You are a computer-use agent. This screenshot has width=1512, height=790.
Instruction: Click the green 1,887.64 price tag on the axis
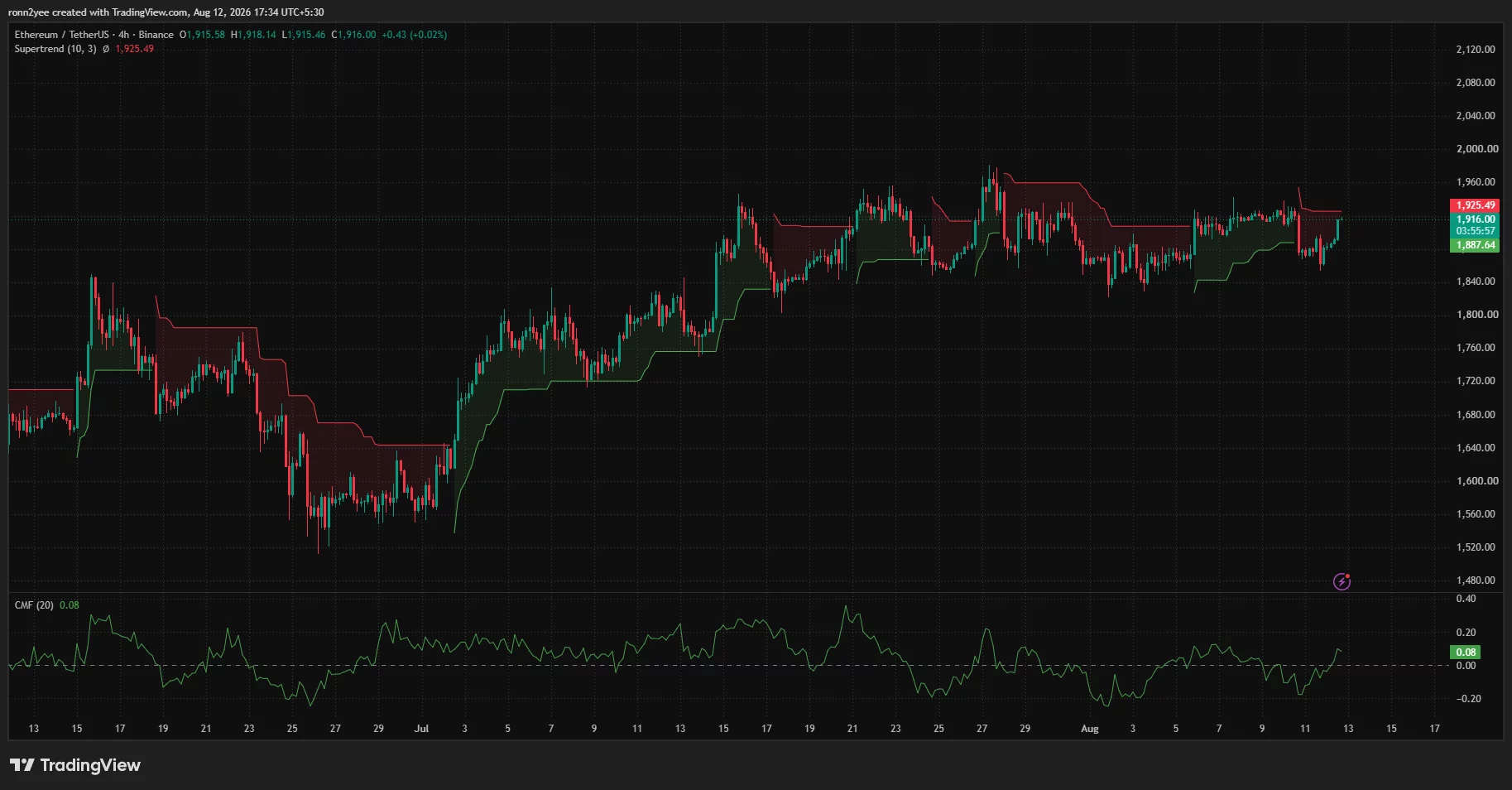pos(1476,245)
